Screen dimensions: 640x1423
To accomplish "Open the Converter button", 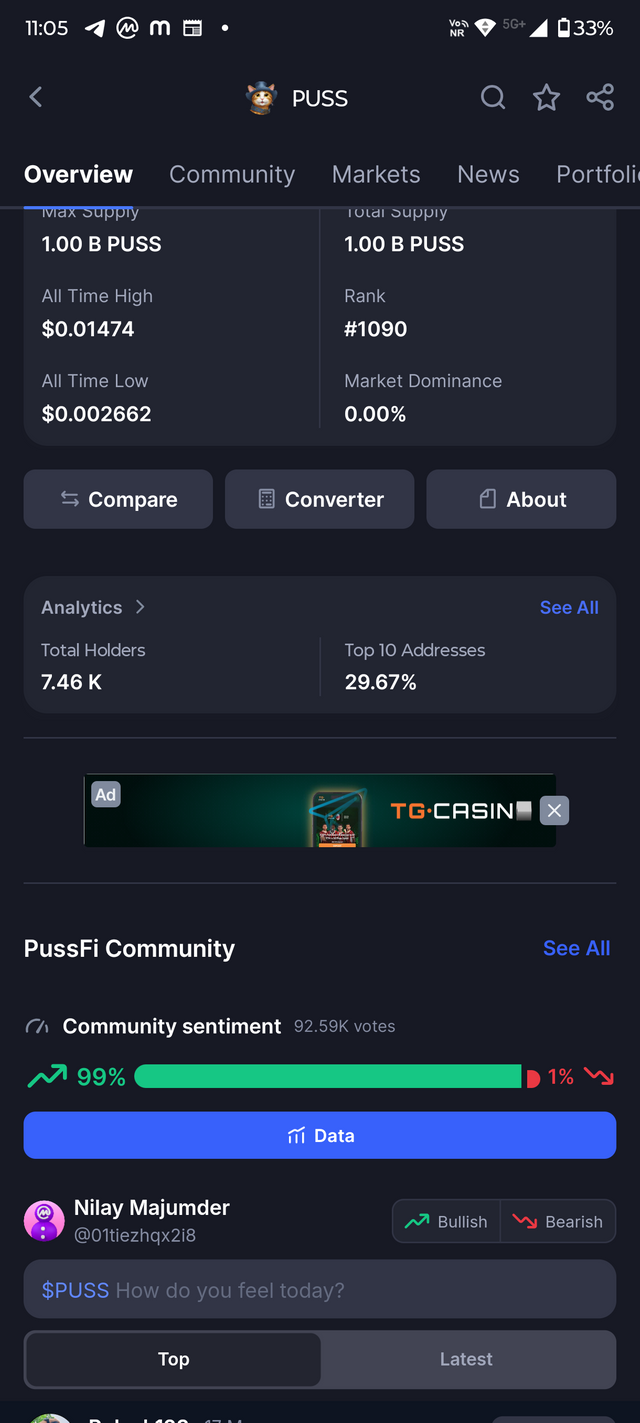I will (x=319, y=499).
